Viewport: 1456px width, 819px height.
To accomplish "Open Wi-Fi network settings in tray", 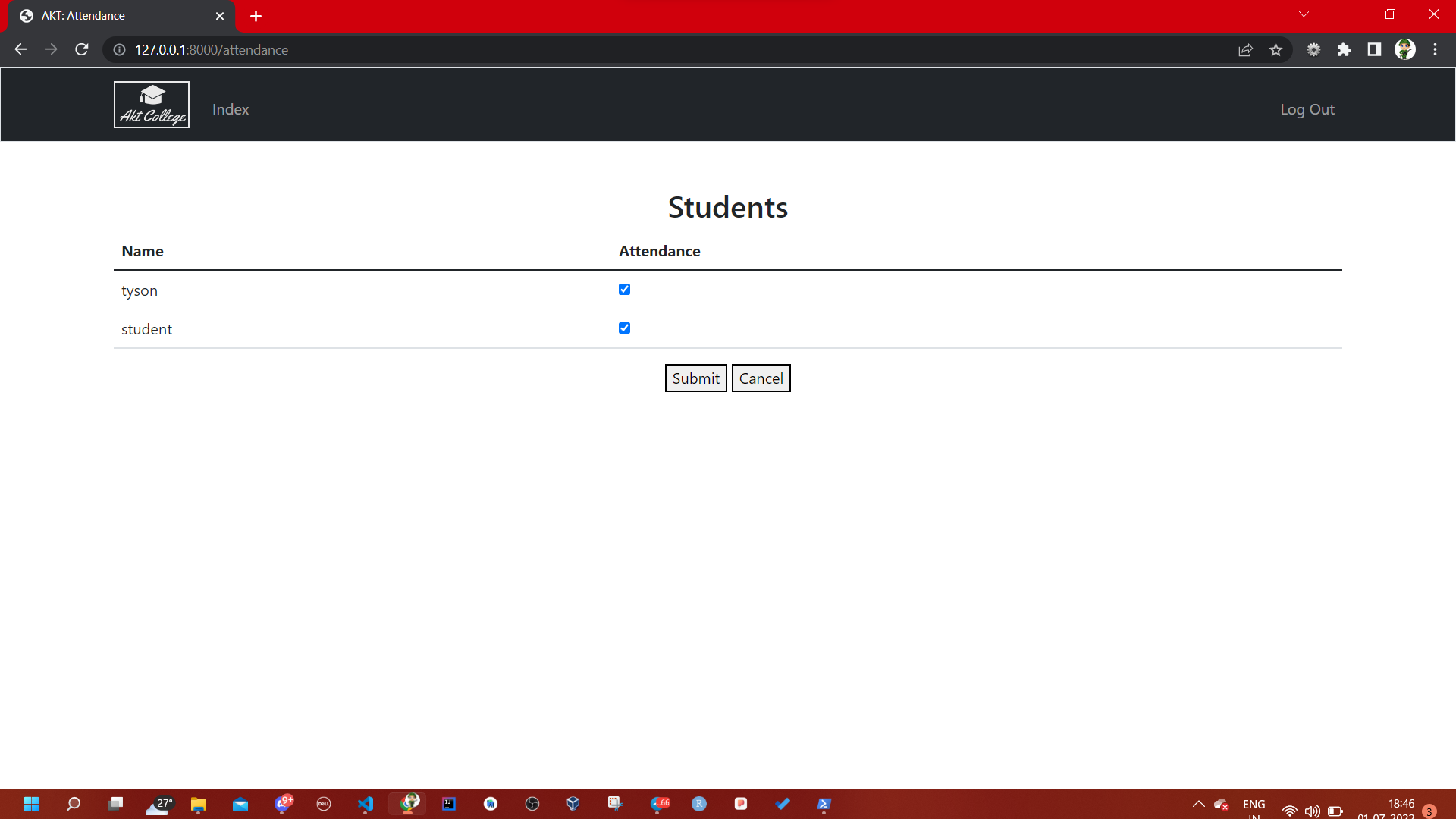I will click(x=1289, y=811).
